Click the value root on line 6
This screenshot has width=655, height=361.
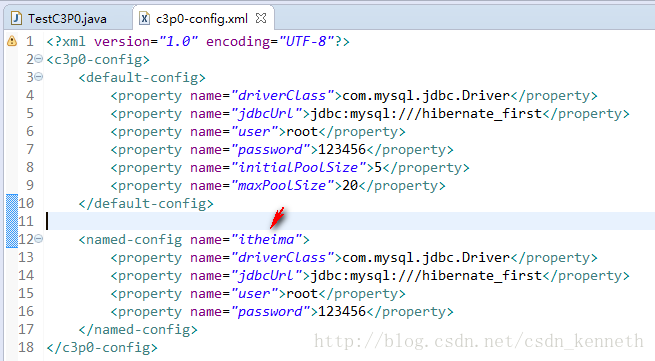click(302, 132)
